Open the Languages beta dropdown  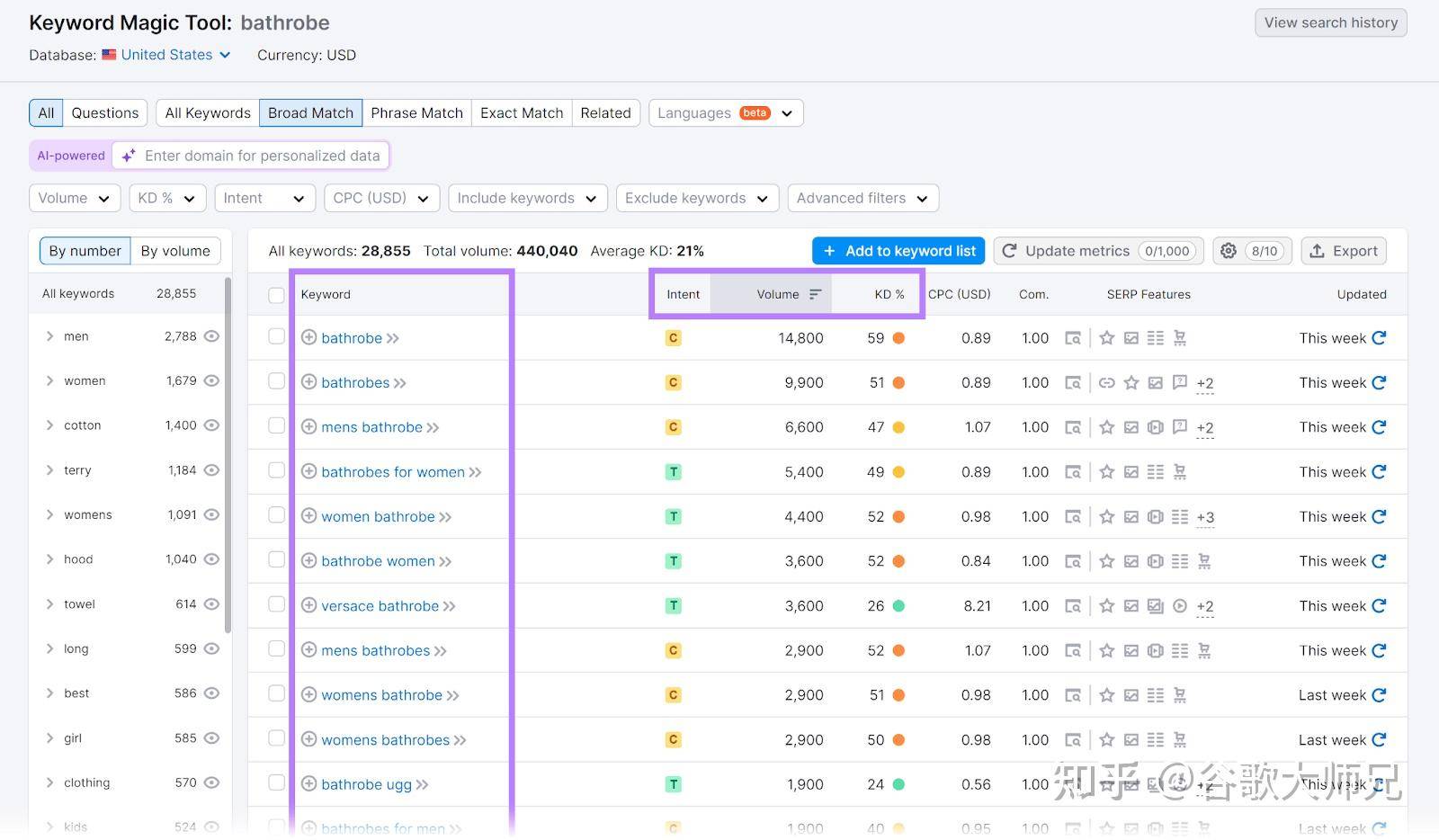pyautogui.click(x=726, y=113)
